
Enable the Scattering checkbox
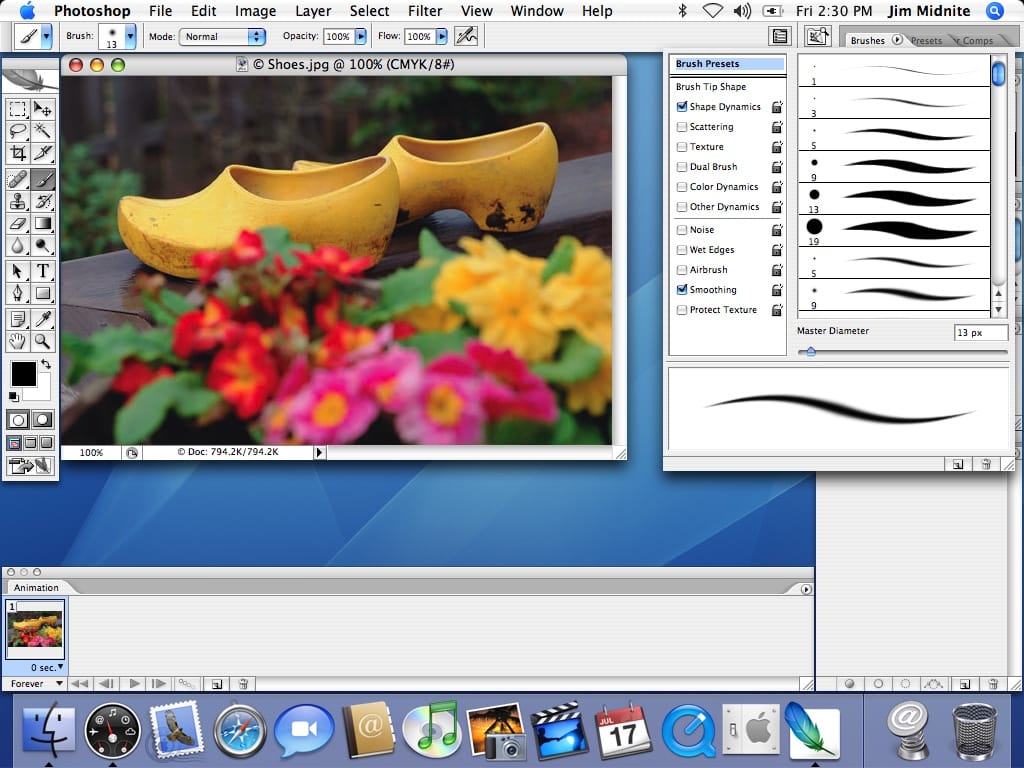click(682, 127)
